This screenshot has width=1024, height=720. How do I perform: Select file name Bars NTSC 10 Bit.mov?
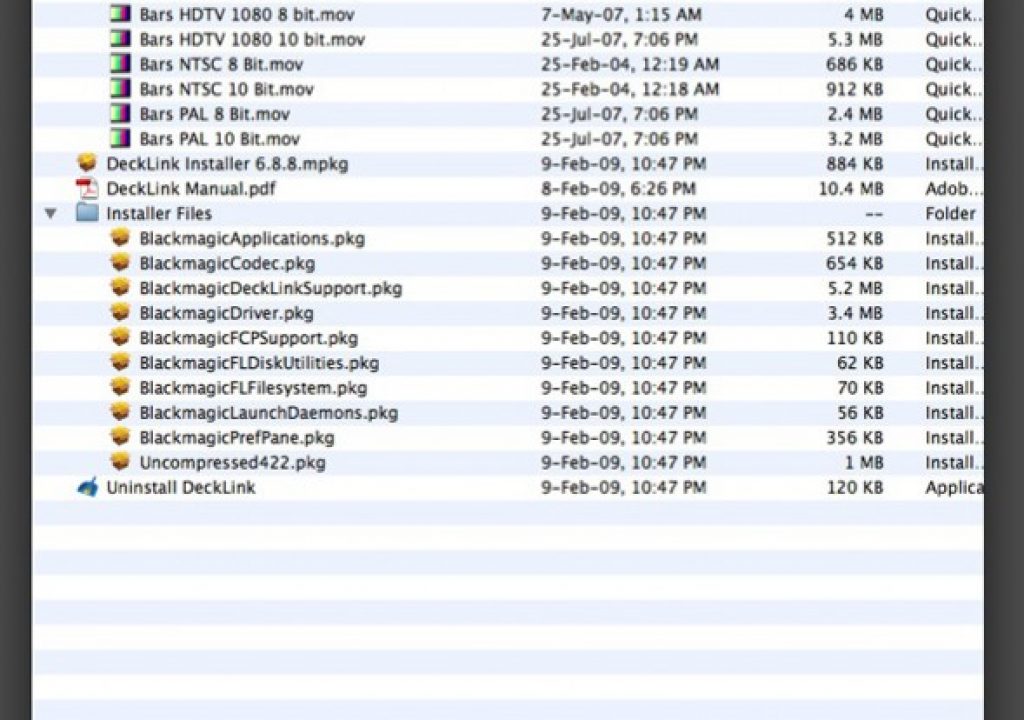(227, 89)
